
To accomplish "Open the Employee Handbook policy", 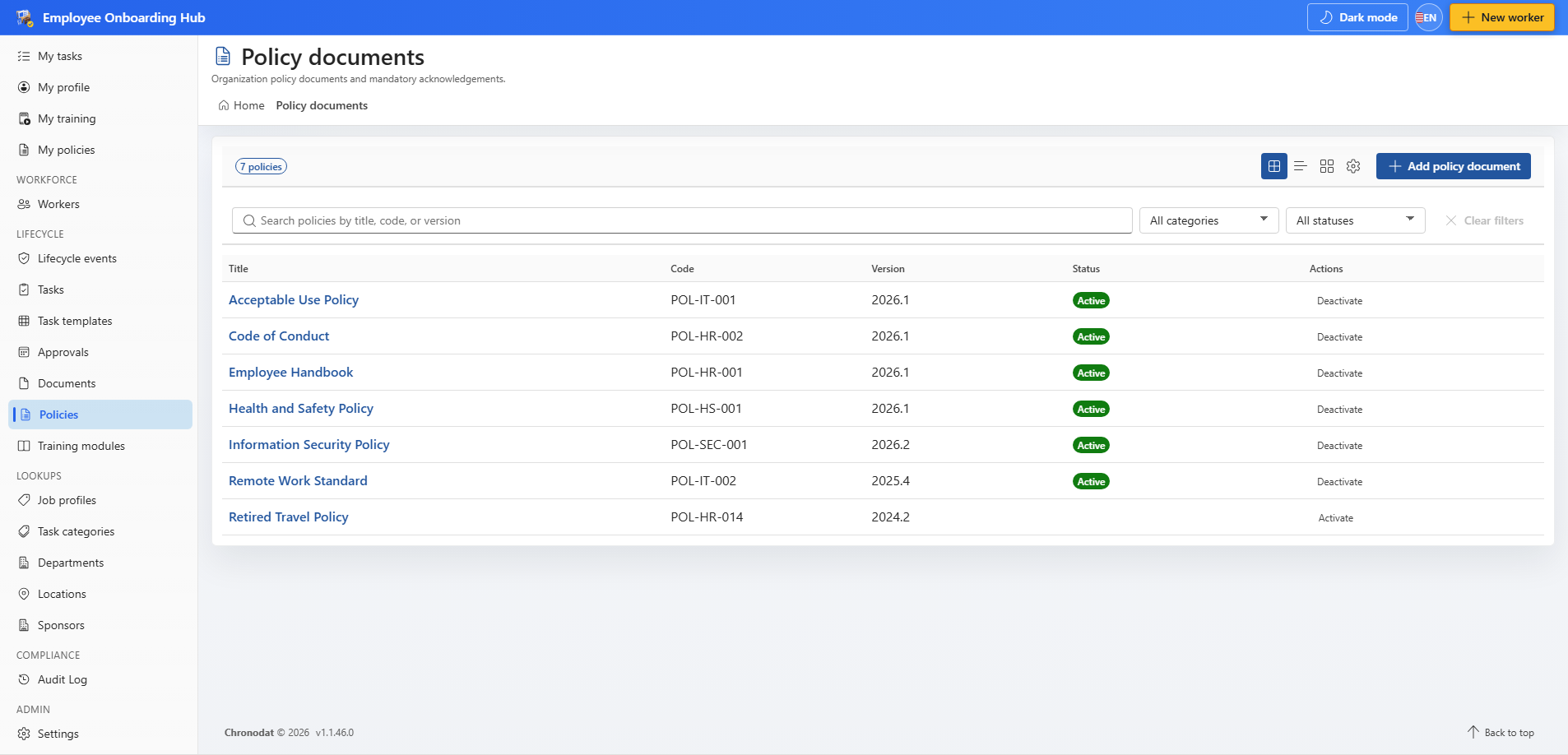I will coord(291,372).
